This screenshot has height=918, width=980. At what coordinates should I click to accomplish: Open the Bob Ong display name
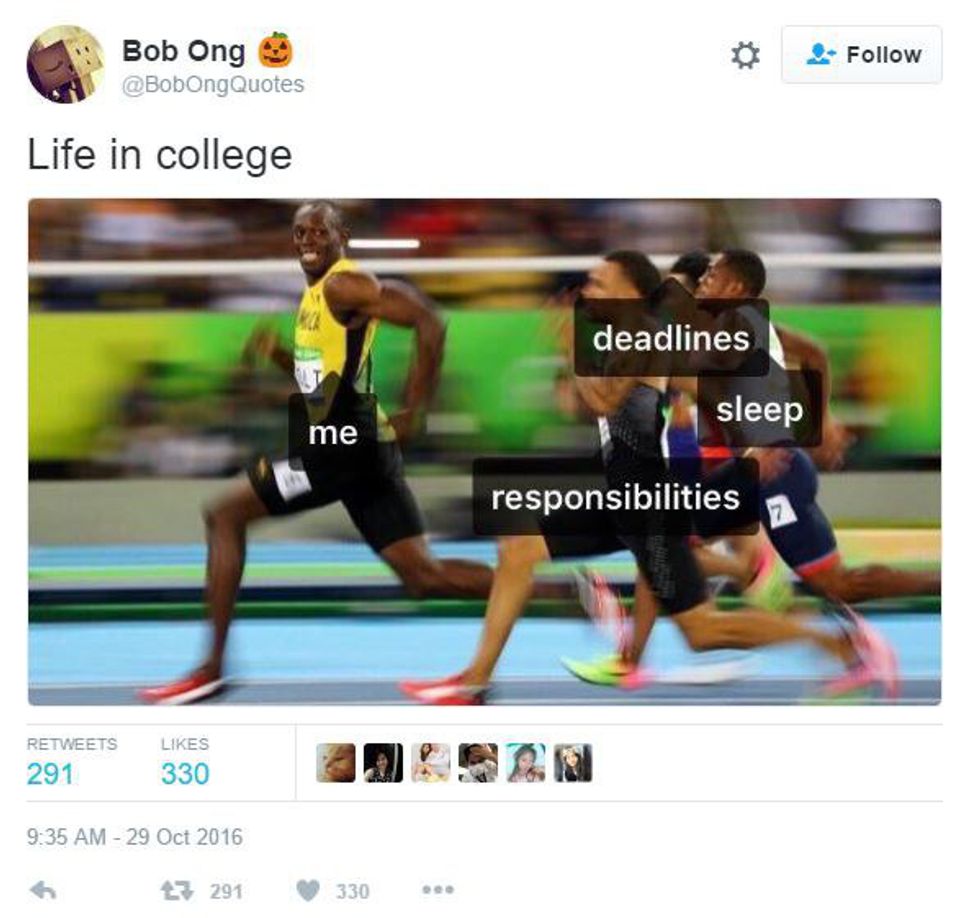(x=183, y=51)
